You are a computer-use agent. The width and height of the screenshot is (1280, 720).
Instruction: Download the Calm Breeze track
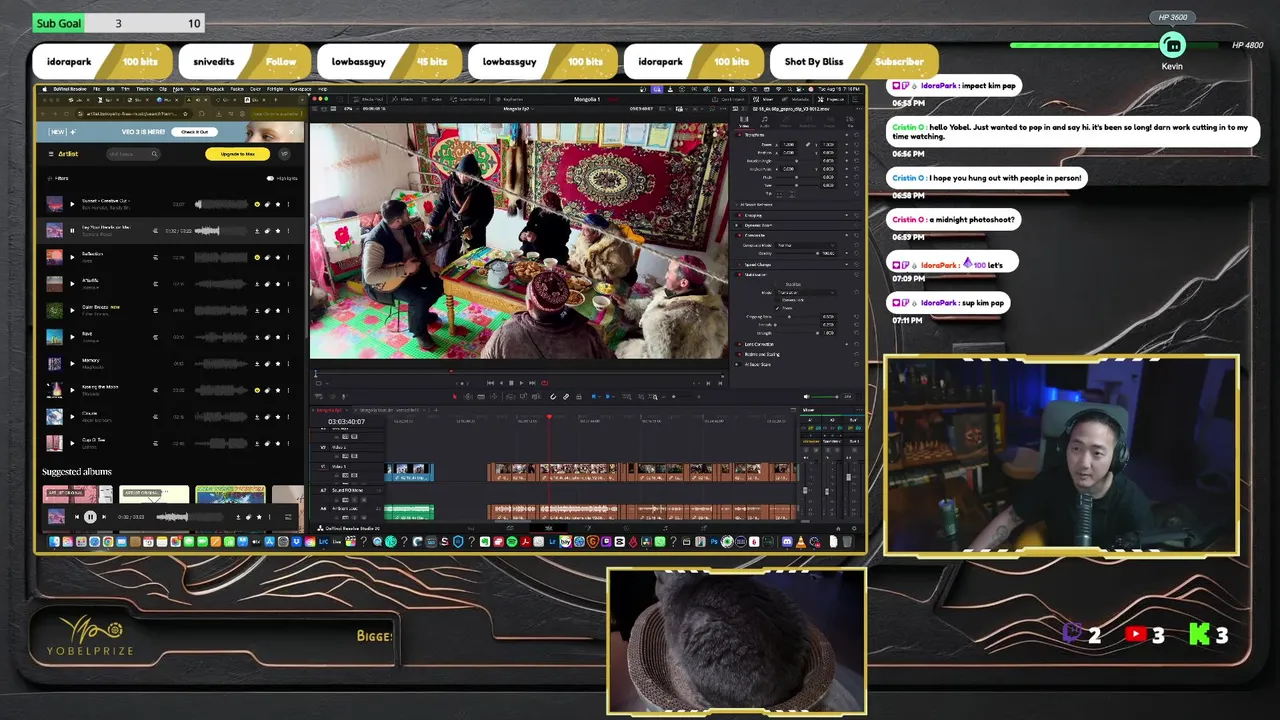coord(257,310)
